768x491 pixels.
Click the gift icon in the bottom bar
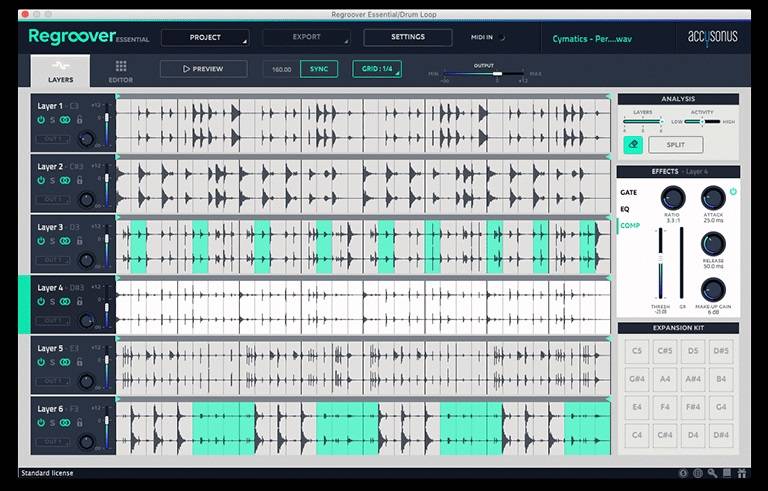[741, 473]
